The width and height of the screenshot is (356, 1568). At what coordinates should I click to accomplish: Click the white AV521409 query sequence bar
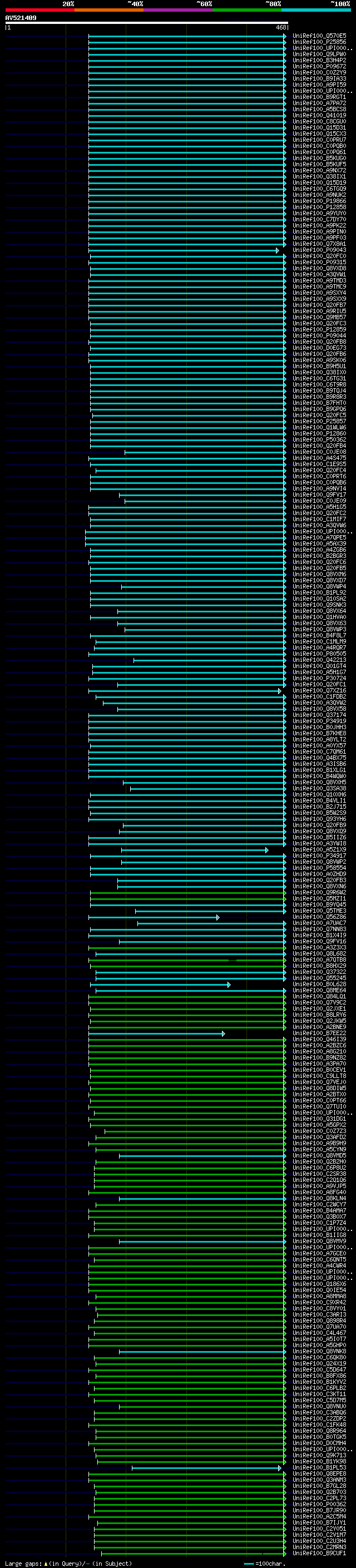[147, 22]
